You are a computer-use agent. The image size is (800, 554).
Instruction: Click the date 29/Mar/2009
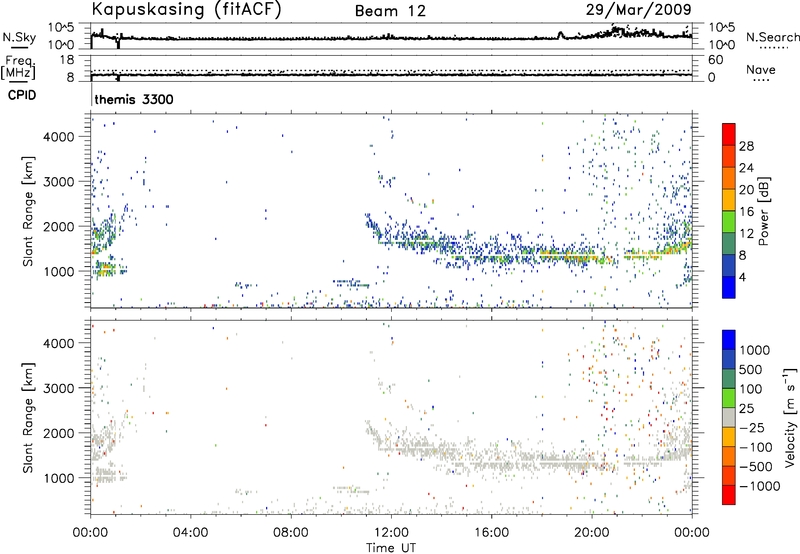638,9
